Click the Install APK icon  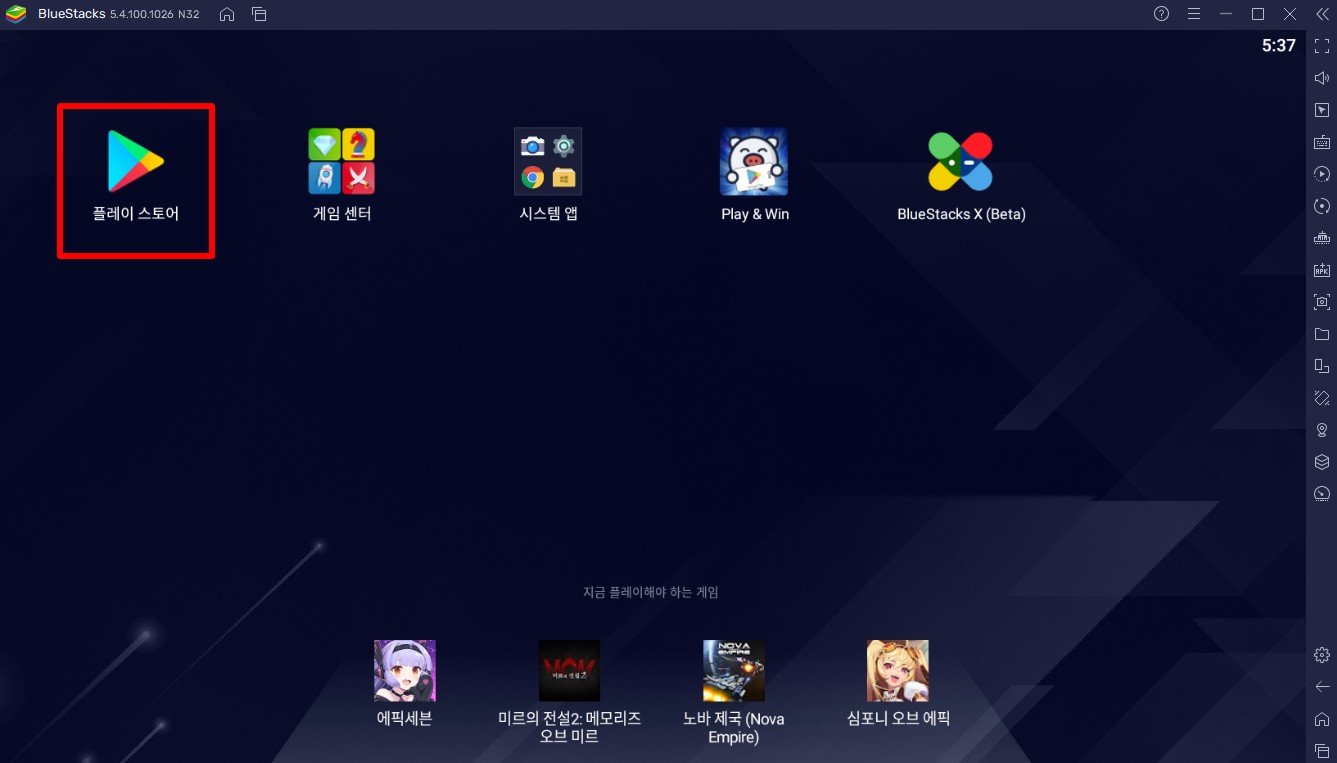tap(1322, 270)
